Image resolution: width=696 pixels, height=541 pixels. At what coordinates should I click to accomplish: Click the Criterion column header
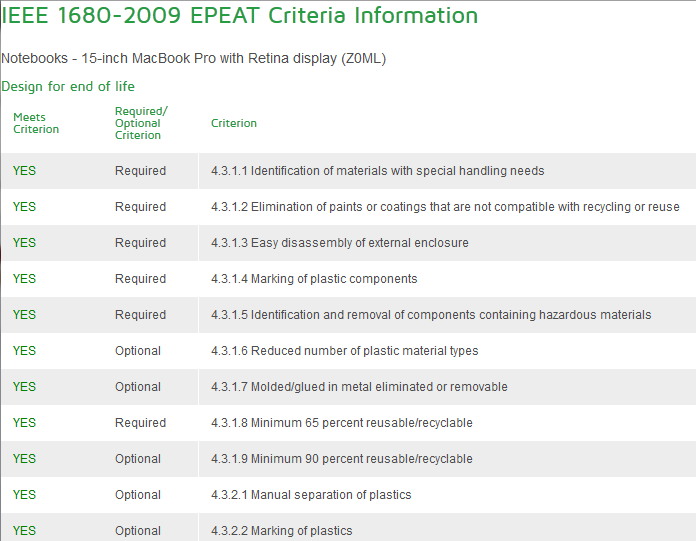(x=234, y=123)
